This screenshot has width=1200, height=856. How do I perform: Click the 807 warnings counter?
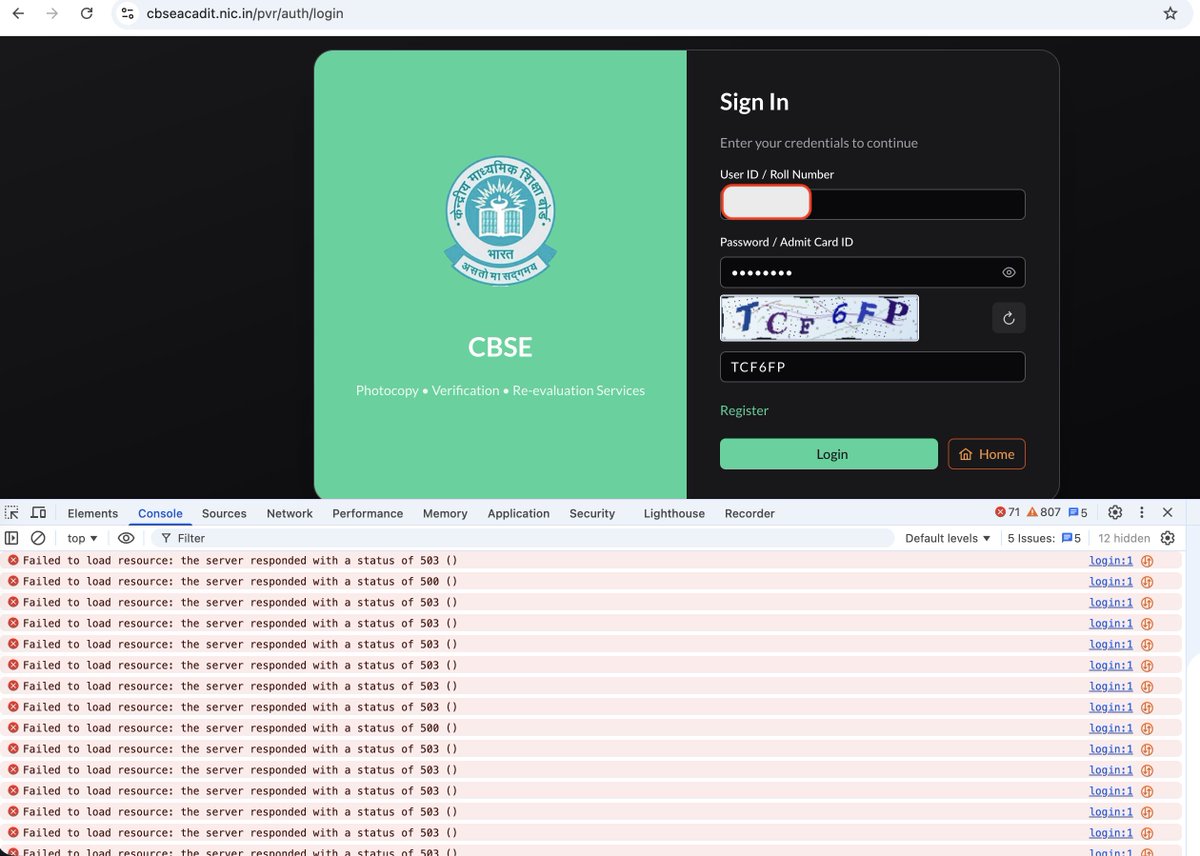point(1043,512)
